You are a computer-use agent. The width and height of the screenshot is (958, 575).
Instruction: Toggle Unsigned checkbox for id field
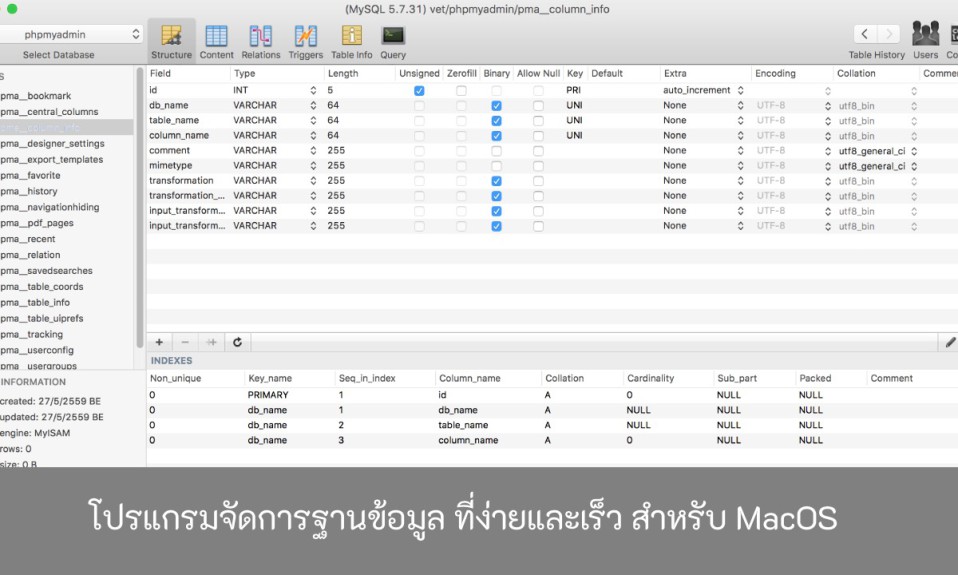(419, 90)
